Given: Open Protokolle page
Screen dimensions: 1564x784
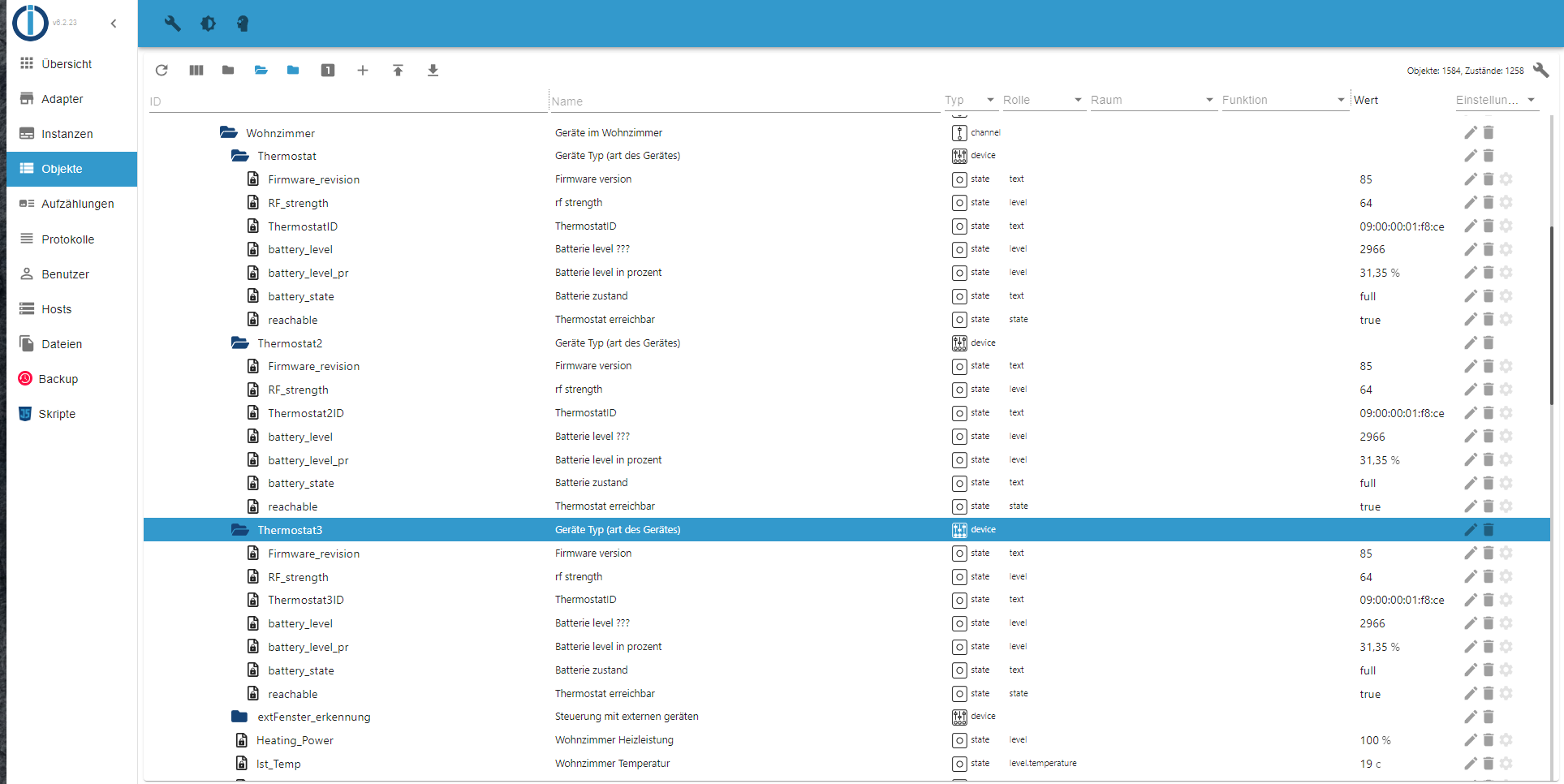Looking at the screenshot, I should 71,239.
